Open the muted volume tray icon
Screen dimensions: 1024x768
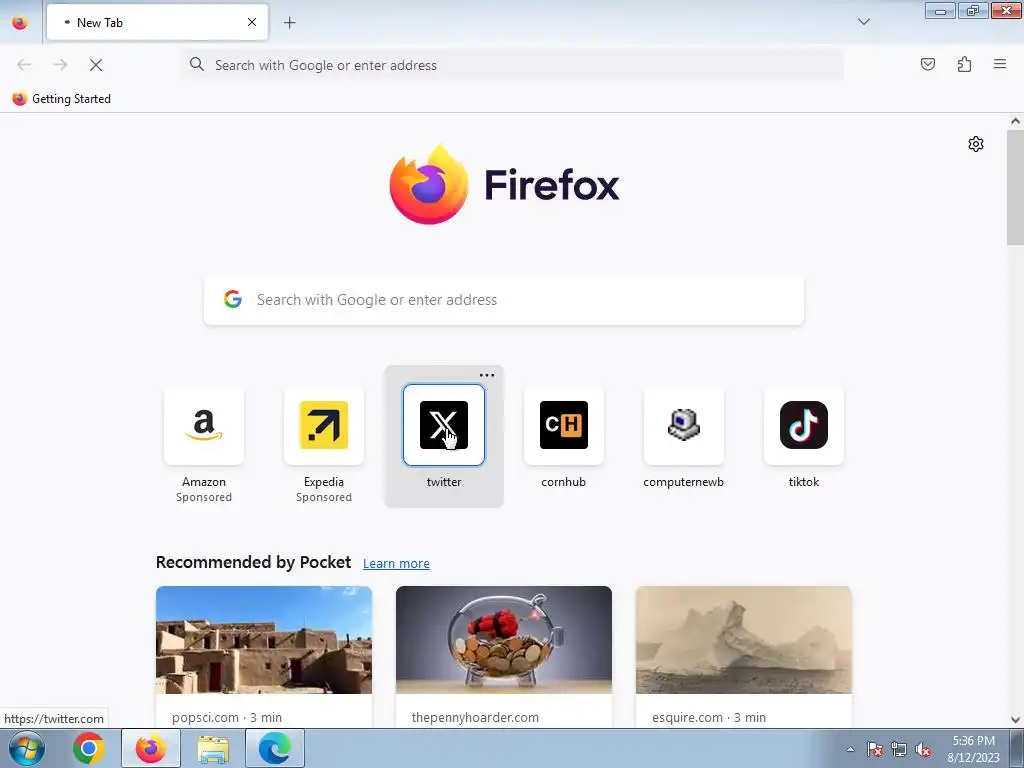point(923,749)
